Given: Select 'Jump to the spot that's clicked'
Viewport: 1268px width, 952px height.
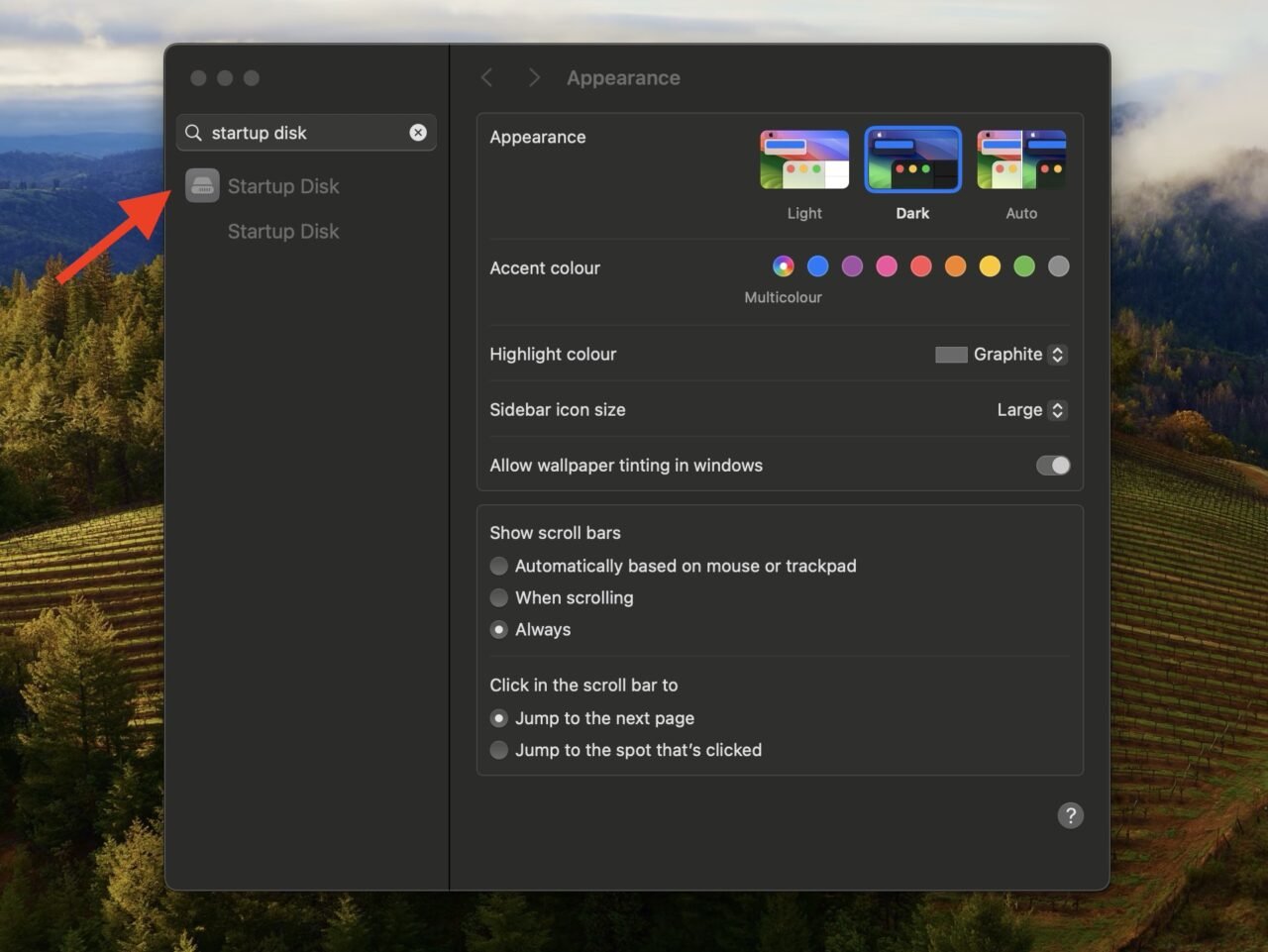Looking at the screenshot, I should coord(499,750).
